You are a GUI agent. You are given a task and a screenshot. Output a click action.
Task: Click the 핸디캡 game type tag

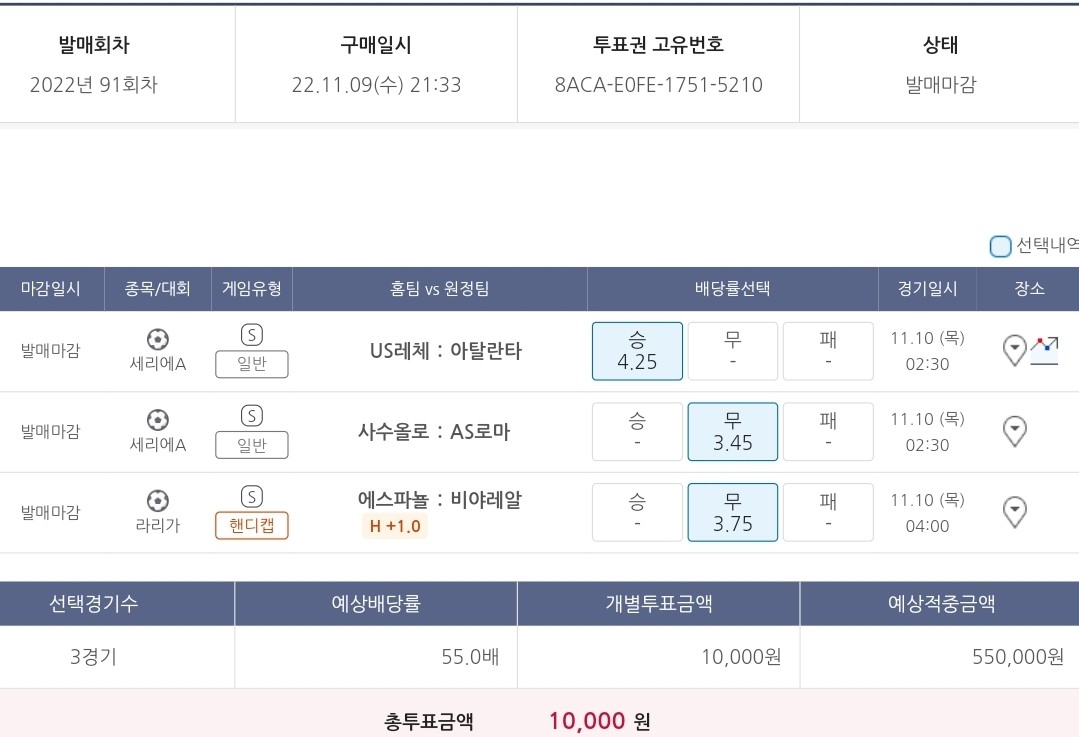(x=252, y=526)
